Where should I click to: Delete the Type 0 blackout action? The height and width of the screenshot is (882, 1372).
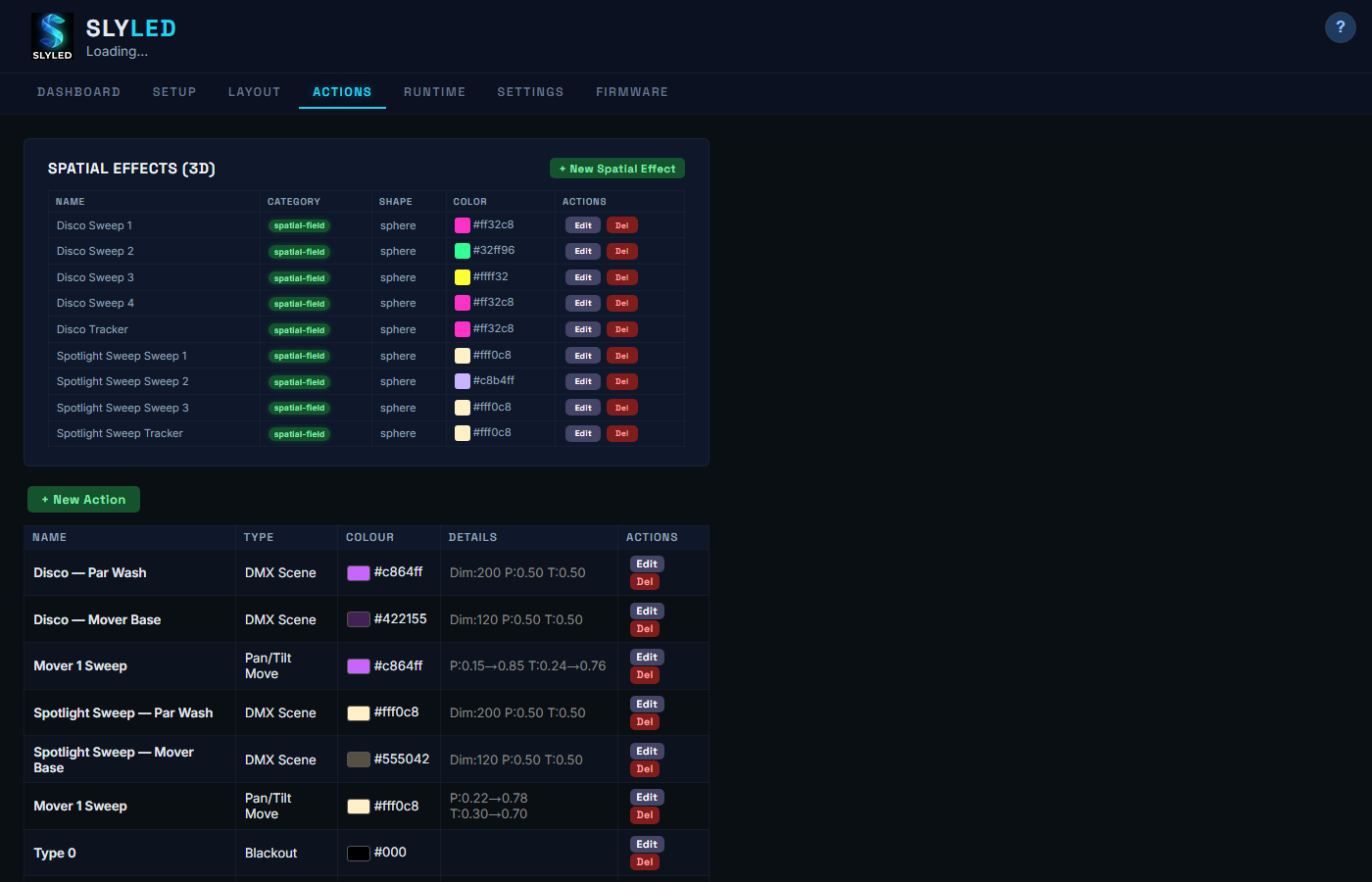point(645,862)
